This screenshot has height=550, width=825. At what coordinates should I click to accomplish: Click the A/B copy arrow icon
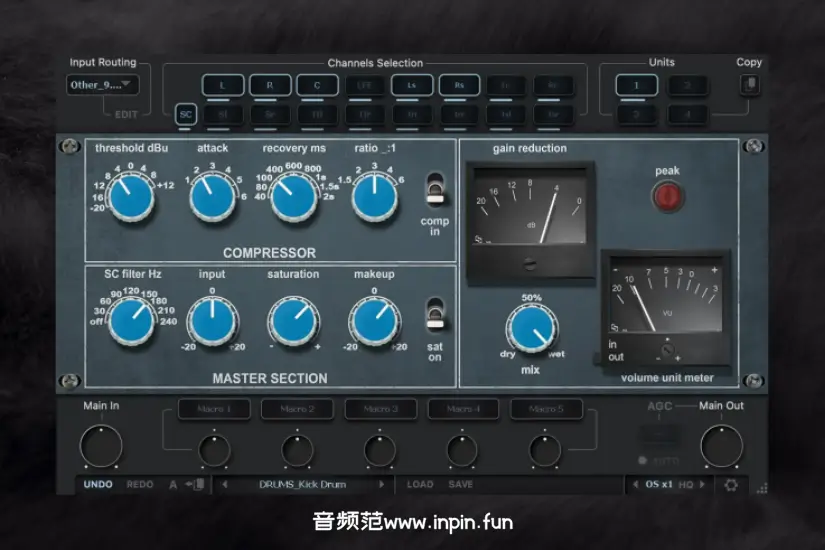pos(195,484)
